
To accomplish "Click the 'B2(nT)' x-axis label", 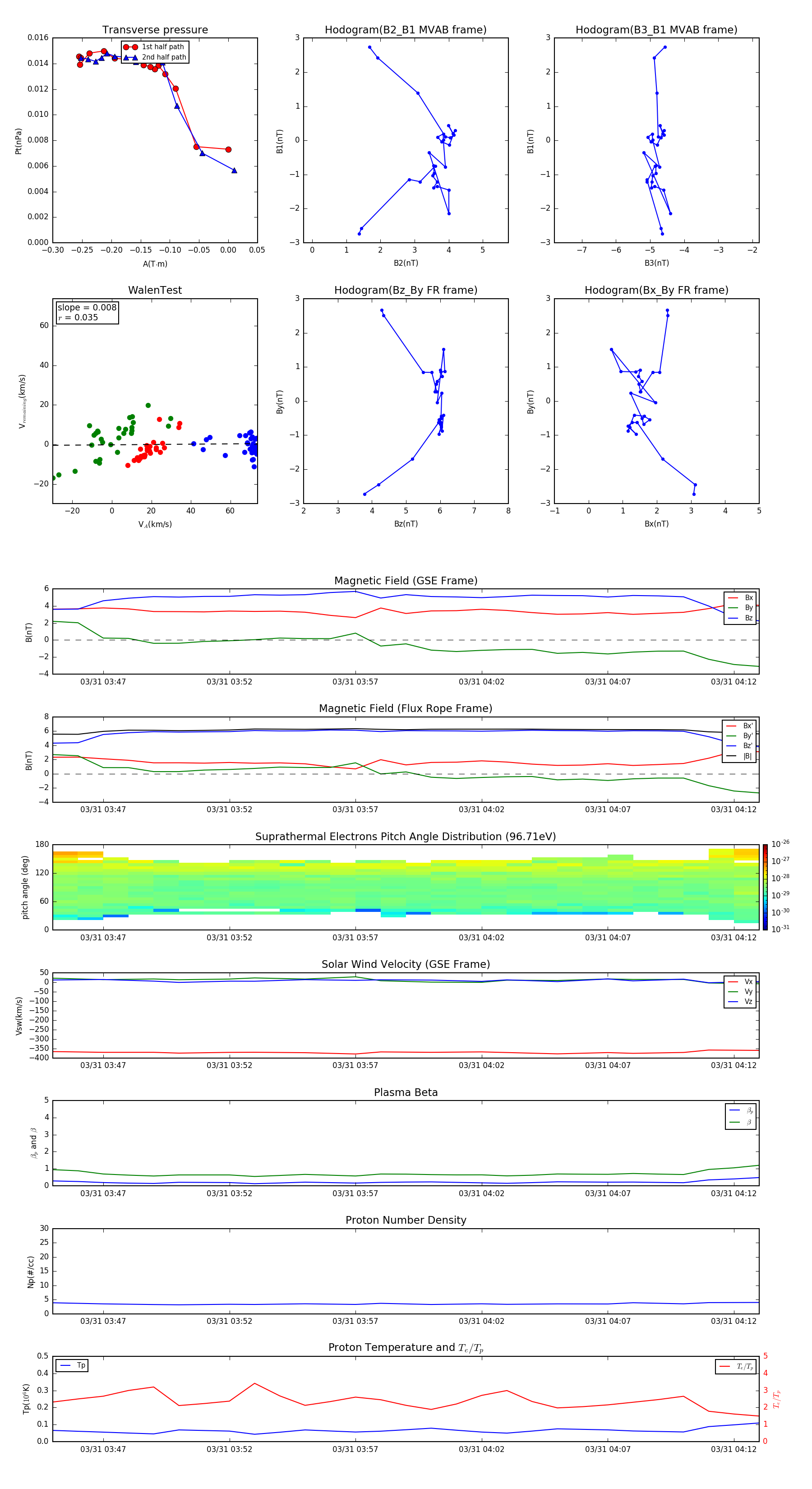I will point(406,263).
